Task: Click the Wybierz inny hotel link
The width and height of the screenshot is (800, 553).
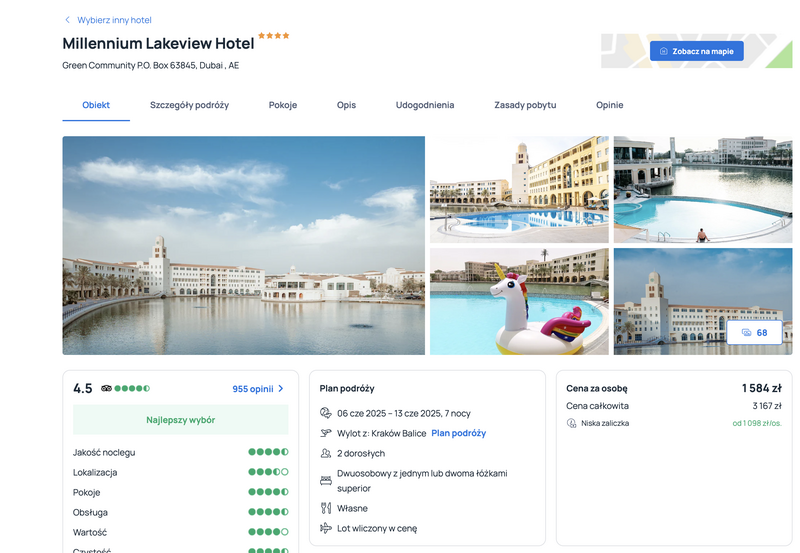Action: coord(114,20)
